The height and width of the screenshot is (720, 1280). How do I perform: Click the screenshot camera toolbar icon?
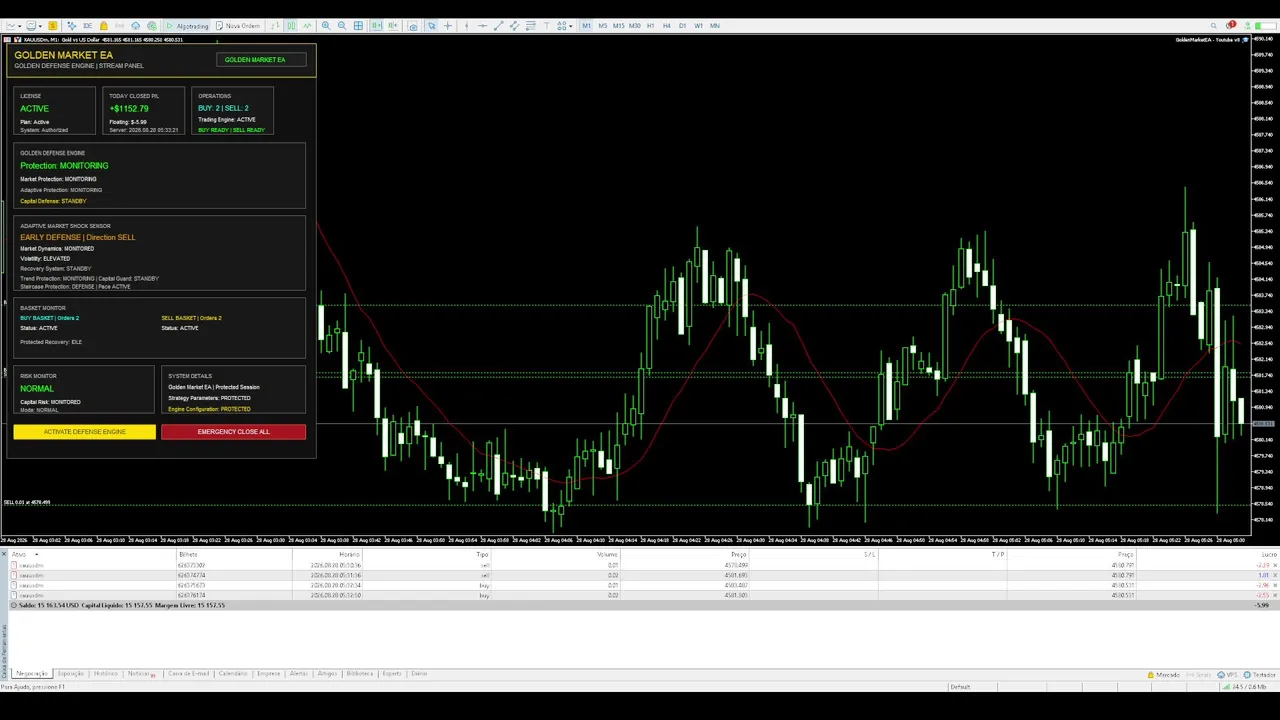click(413, 26)
